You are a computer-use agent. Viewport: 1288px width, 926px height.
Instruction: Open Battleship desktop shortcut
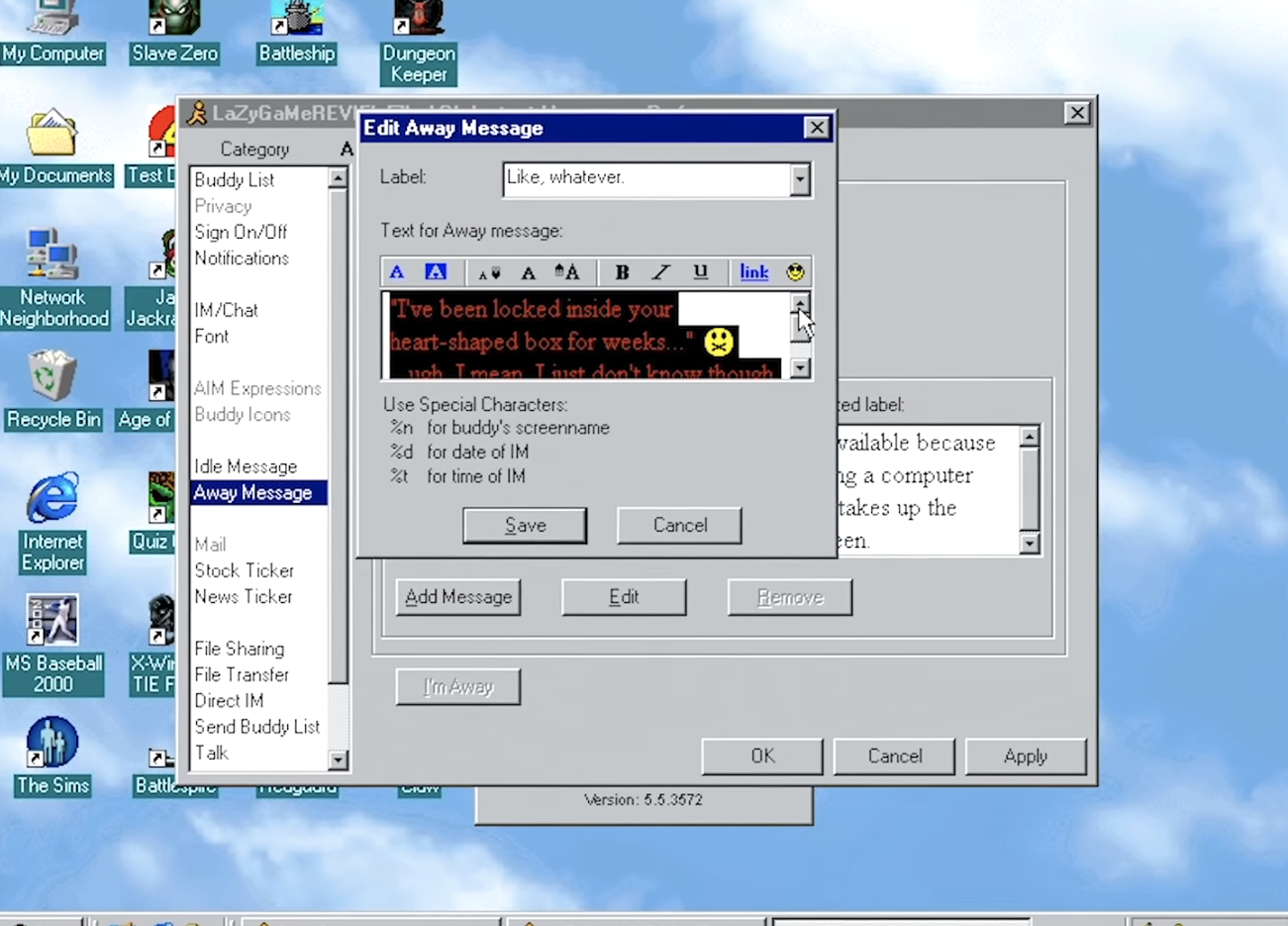point(297,33)
